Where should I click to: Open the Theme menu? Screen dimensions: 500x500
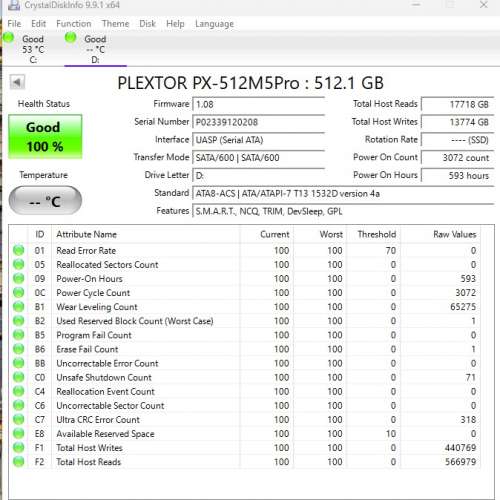(x=115, y=24)
